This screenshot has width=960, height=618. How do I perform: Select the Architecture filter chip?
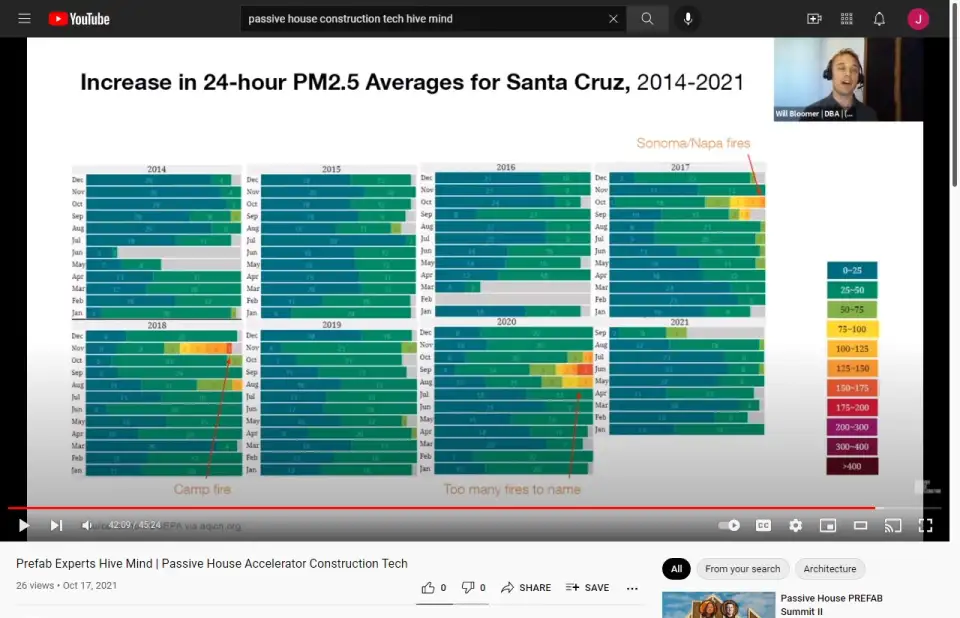[830, 569]
